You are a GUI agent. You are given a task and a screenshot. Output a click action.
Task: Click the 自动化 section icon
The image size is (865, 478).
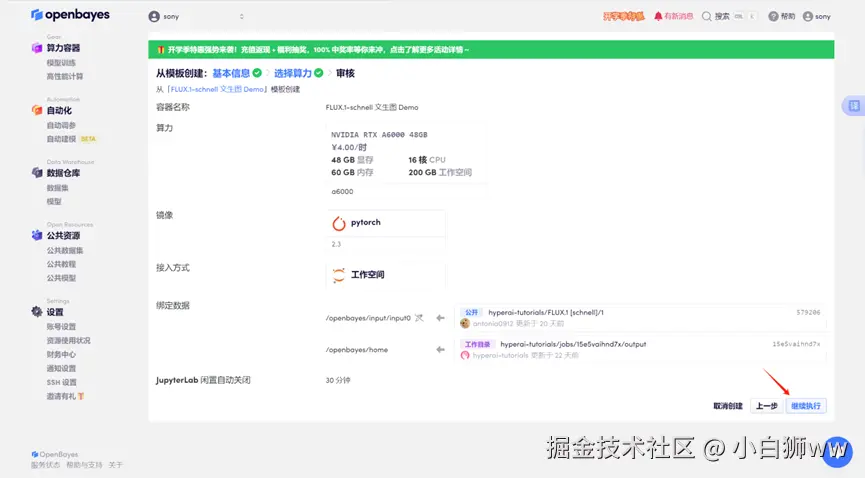point(37,110)
